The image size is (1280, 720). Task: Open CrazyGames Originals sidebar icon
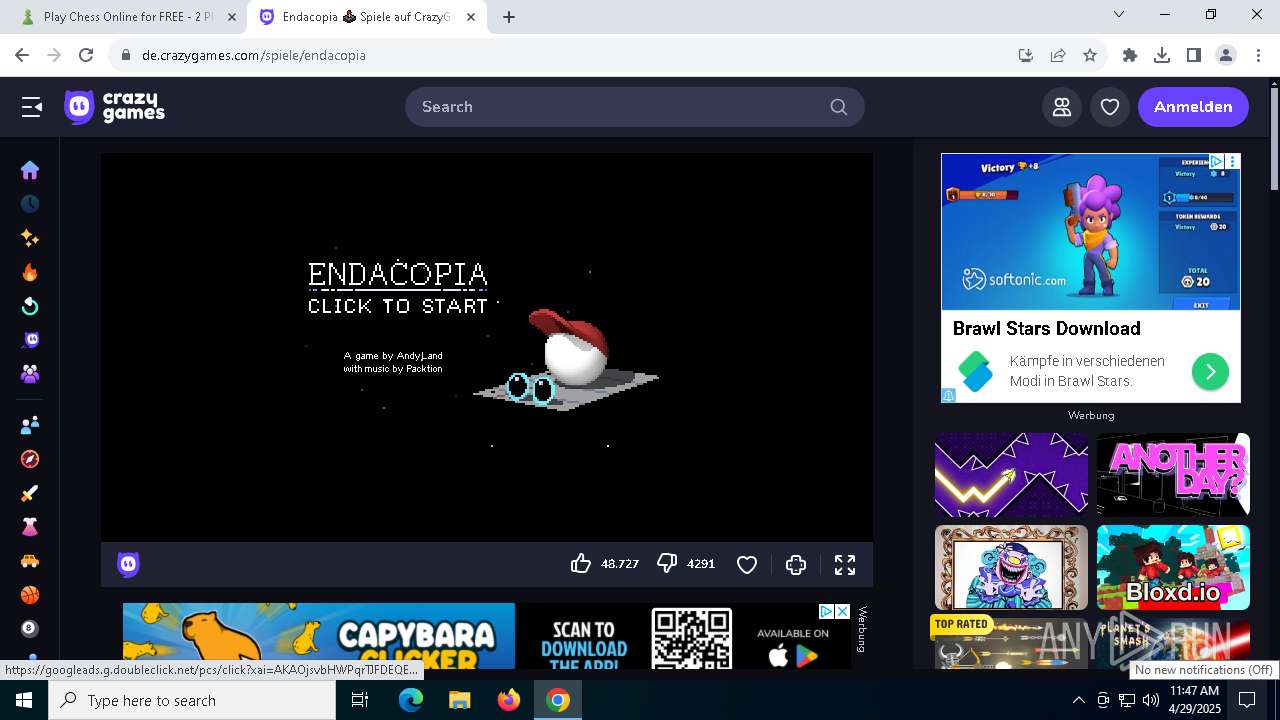pos(30,340)
